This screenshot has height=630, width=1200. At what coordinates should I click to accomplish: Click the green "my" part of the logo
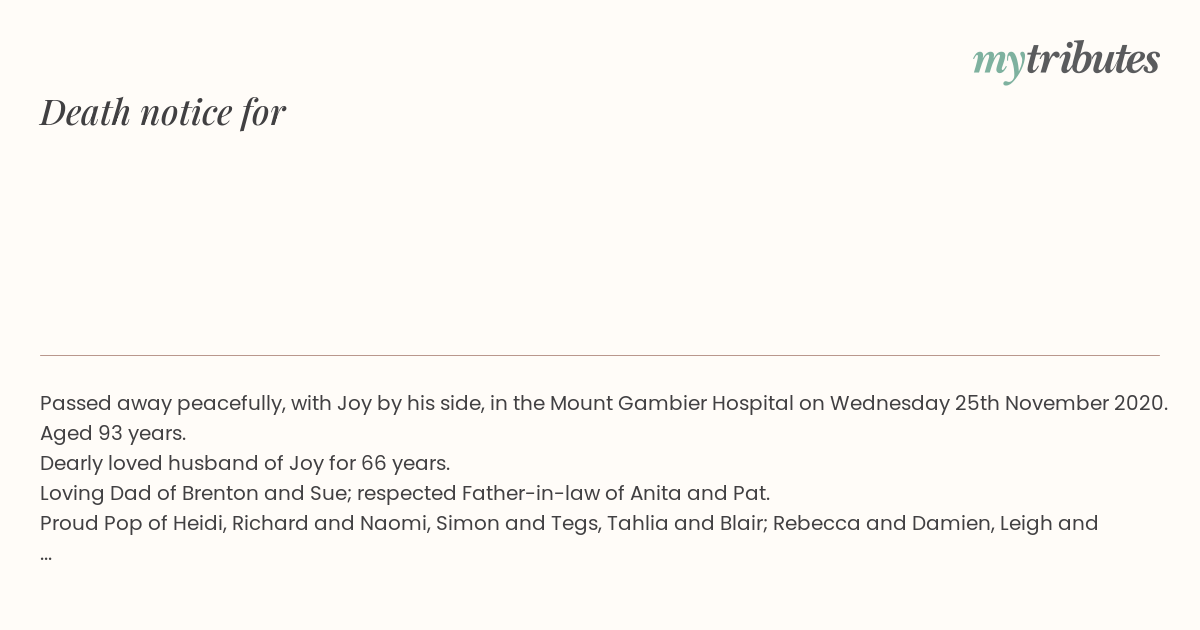coord(998,61)
